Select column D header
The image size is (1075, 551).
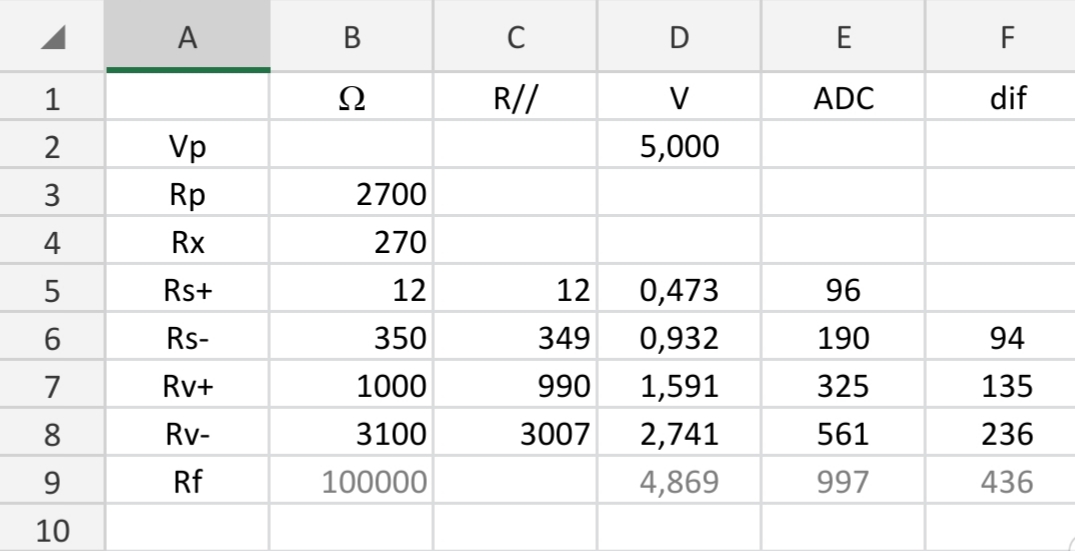pos(679,36)
